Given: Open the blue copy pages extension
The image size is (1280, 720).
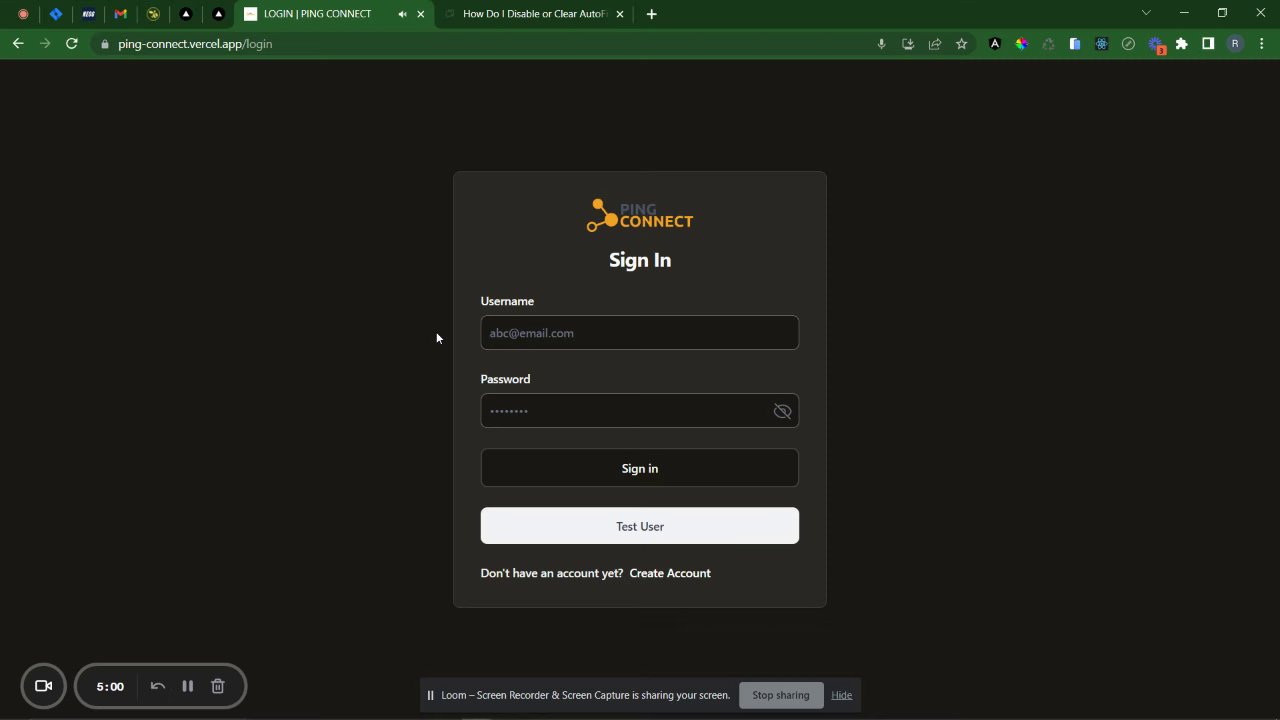Looking at the screenshot, I should [1075, 44].
